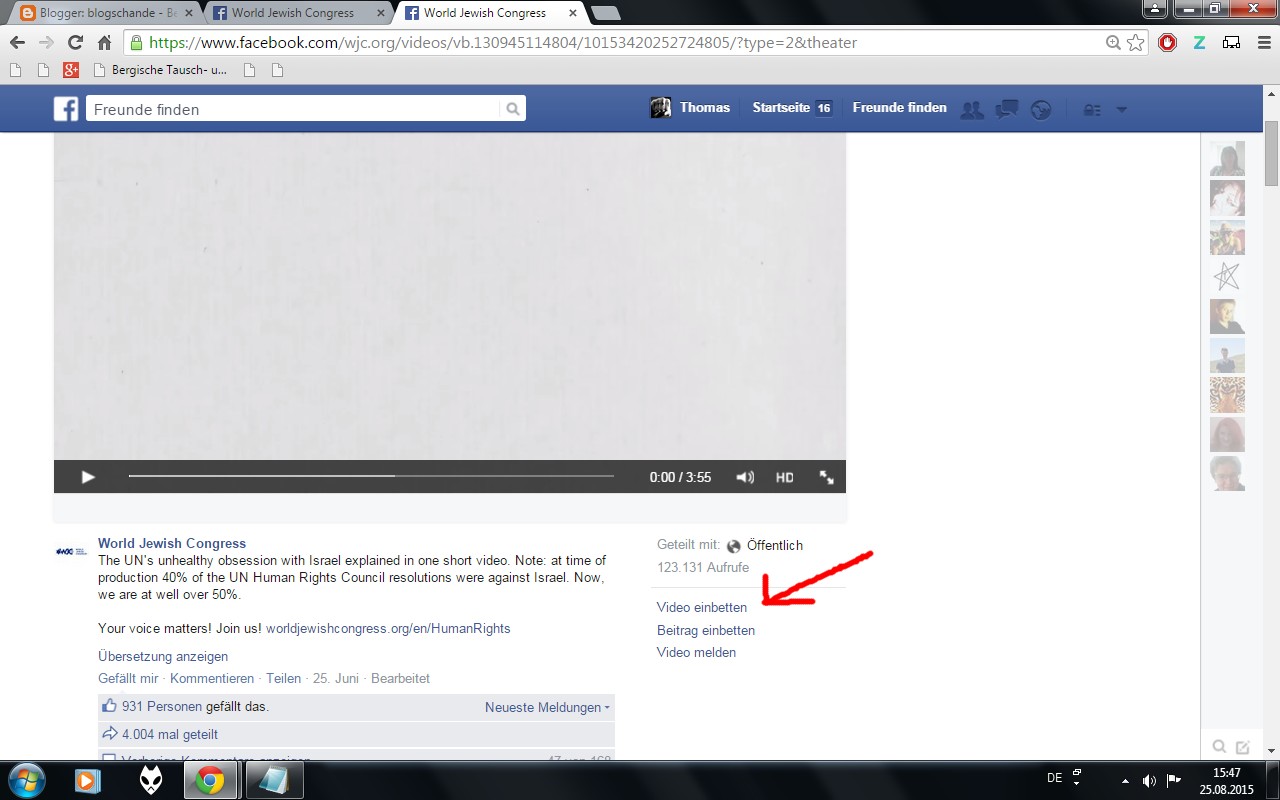Screen dimensions: 1280x800
Task: Open Chrome from taskbar
Action: pos(210,780)
